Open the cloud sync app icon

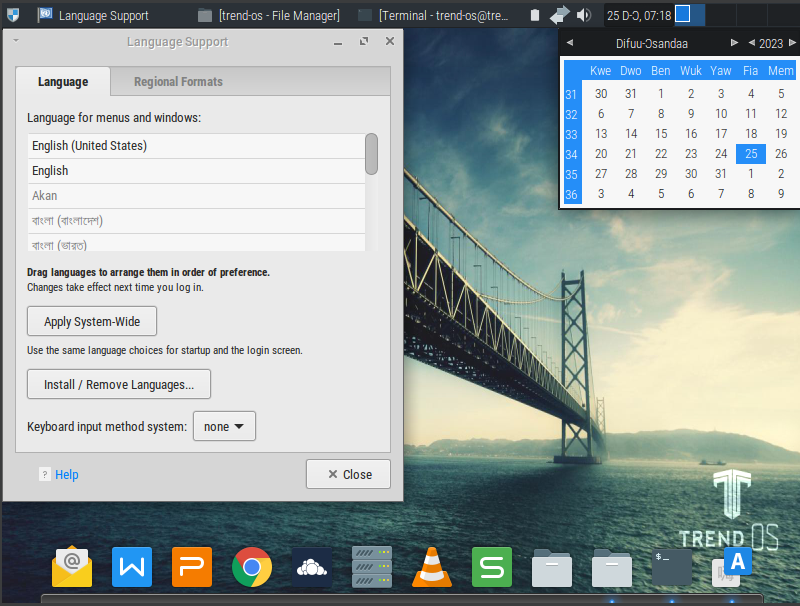(312, 567)
